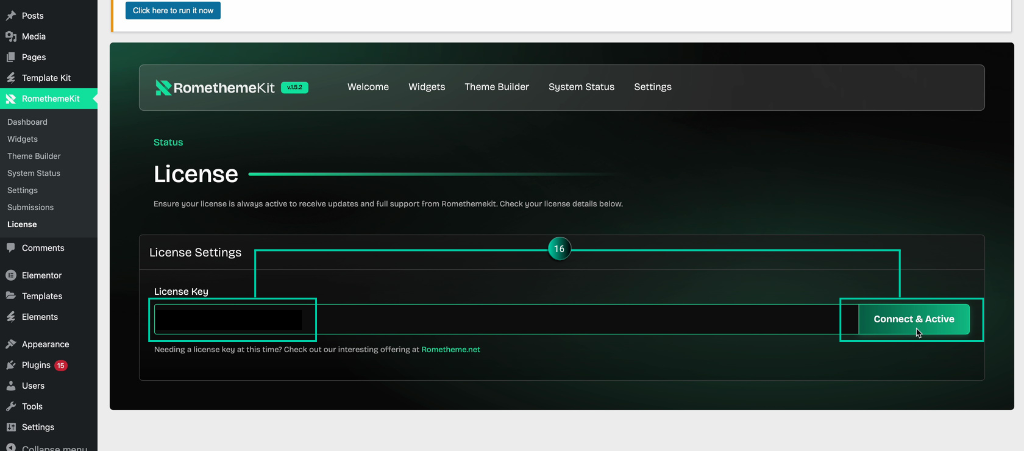Click the Elements icon in sidebar
This screenshot has width=1024, height=451.
click(10, 317)
